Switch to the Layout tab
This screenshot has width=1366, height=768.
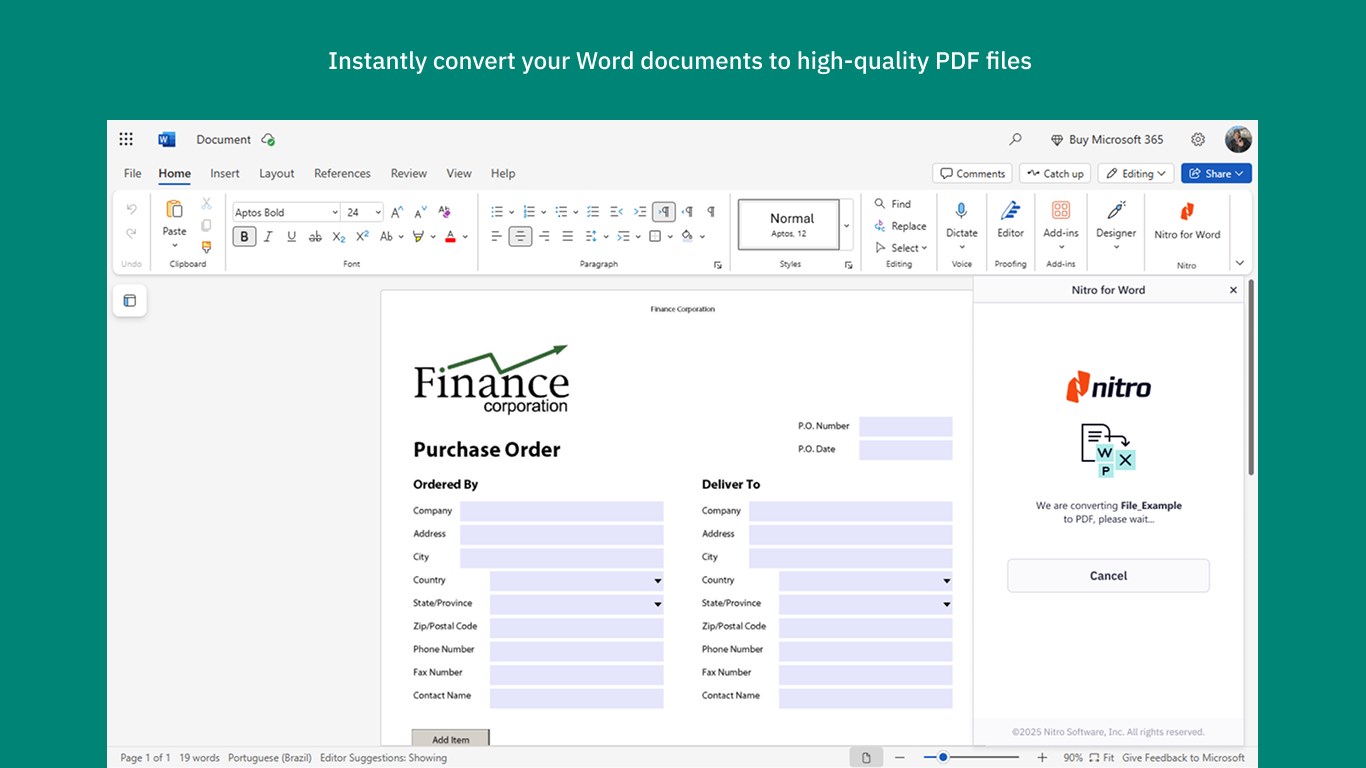277,173
